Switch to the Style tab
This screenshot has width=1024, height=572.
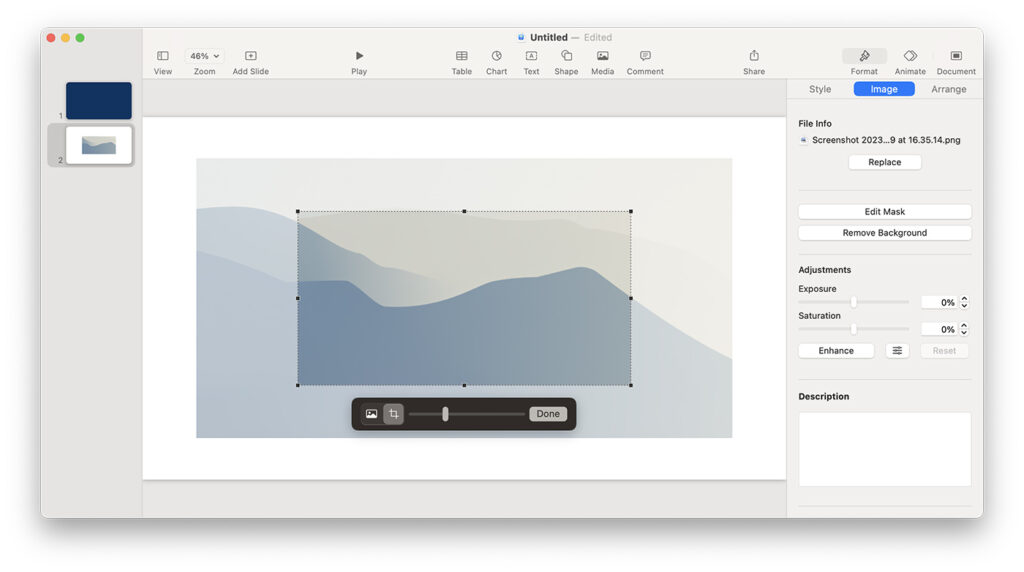pos(820,89)
